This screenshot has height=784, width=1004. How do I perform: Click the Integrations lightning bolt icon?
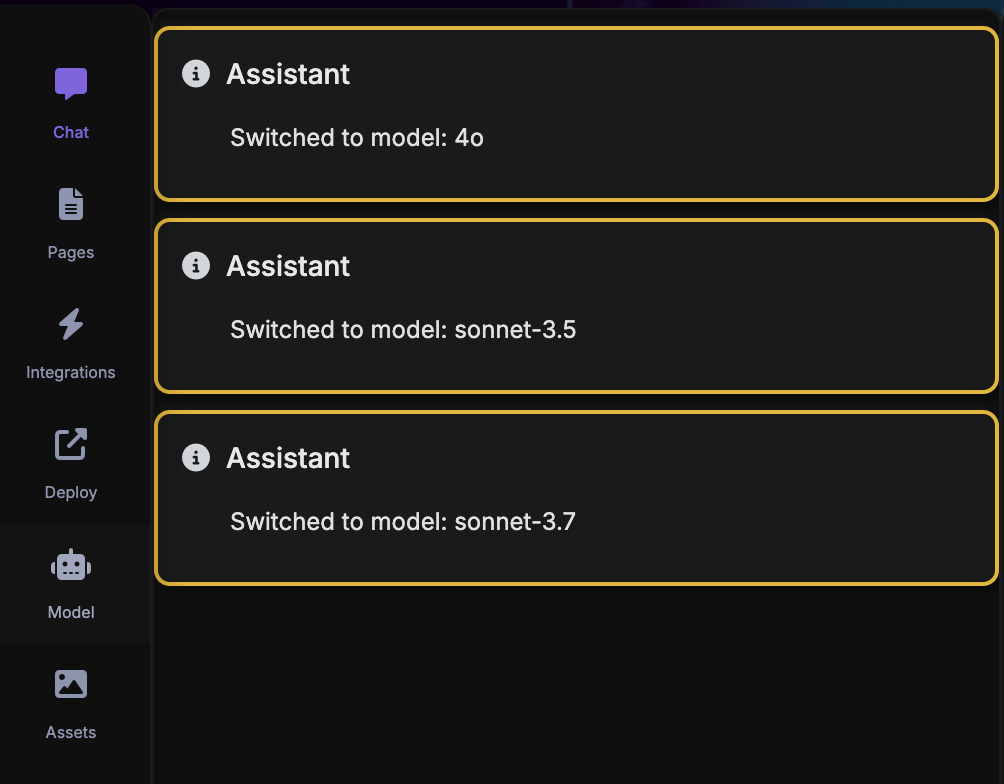click(71, 324)
